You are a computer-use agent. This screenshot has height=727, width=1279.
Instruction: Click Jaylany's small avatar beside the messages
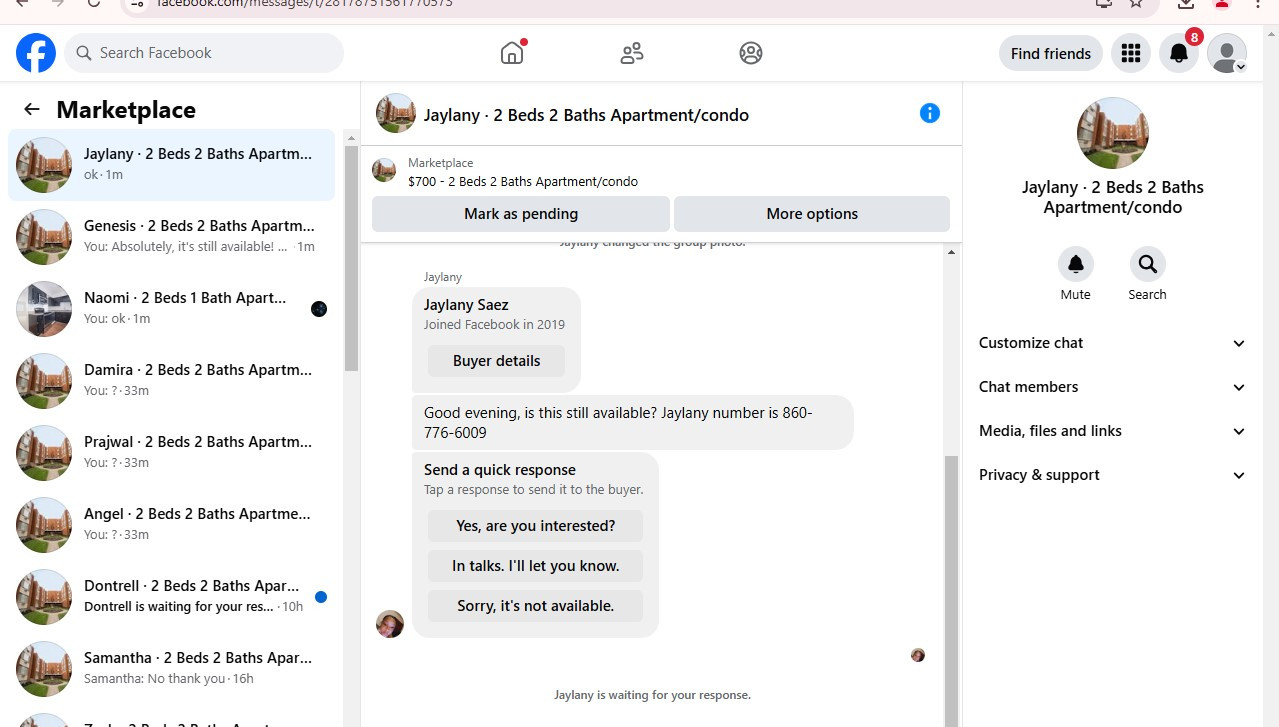(x=390, y=624)
